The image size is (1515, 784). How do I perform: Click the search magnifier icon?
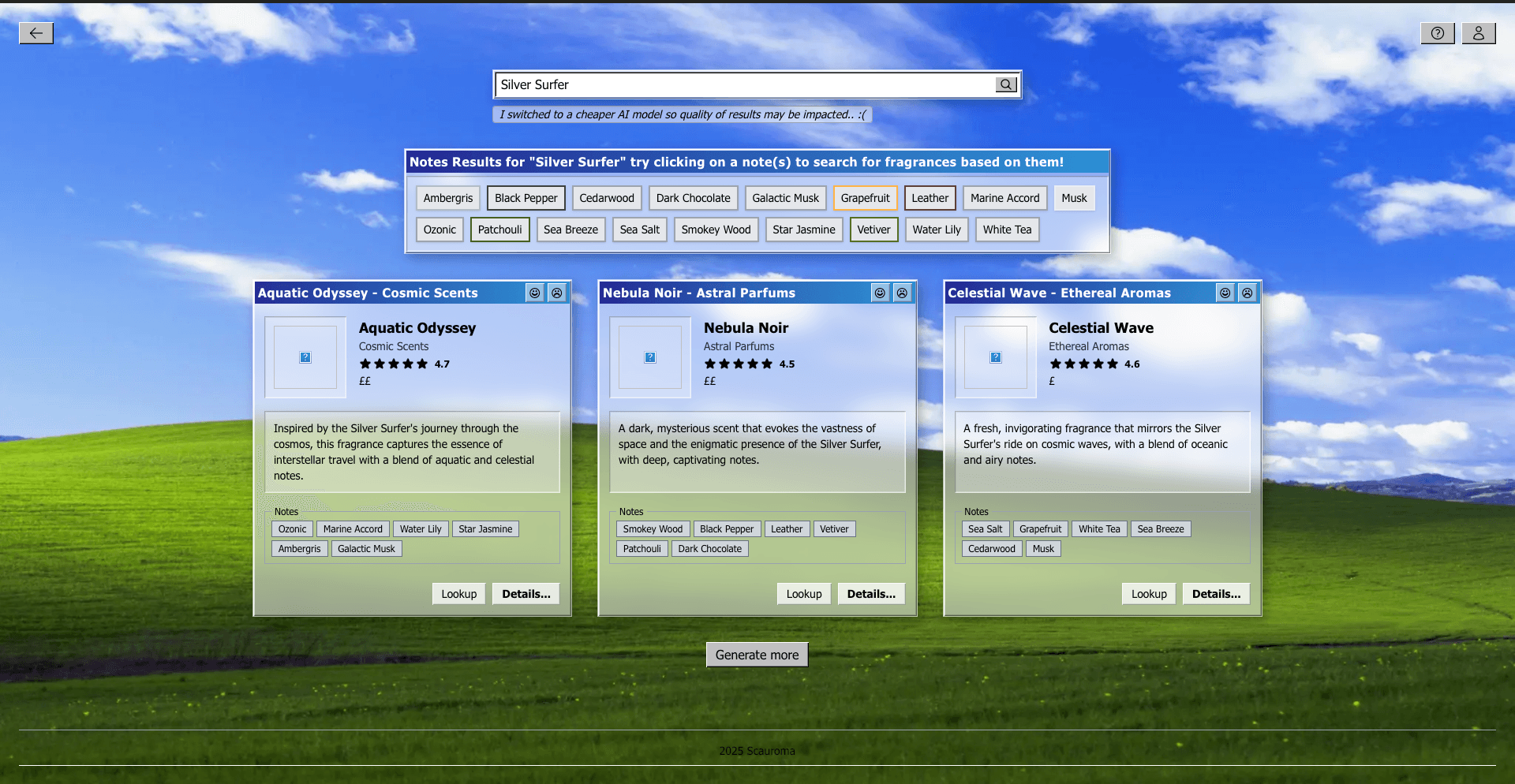coord(1005,84)
